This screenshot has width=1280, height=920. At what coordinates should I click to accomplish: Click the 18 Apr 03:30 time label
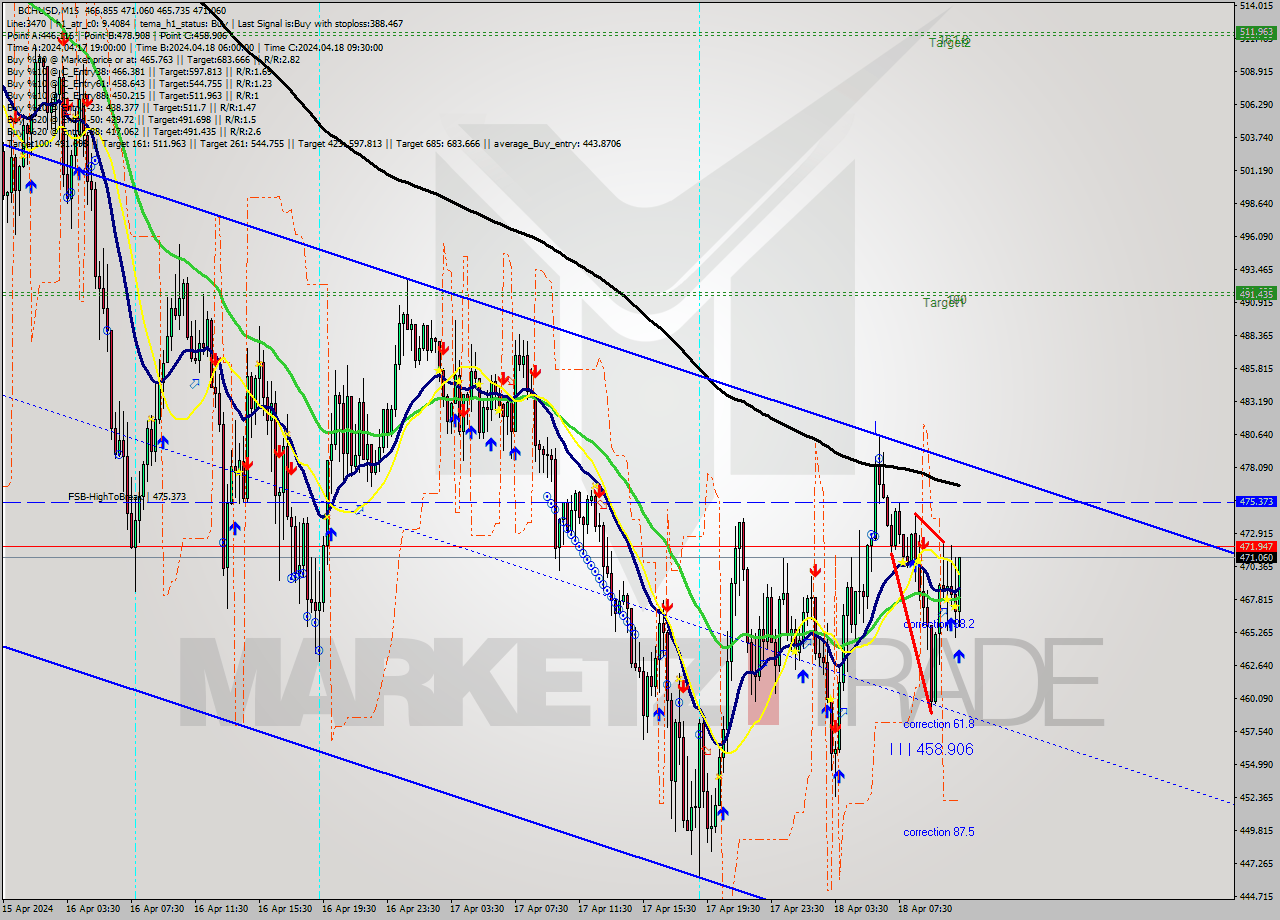861,909
